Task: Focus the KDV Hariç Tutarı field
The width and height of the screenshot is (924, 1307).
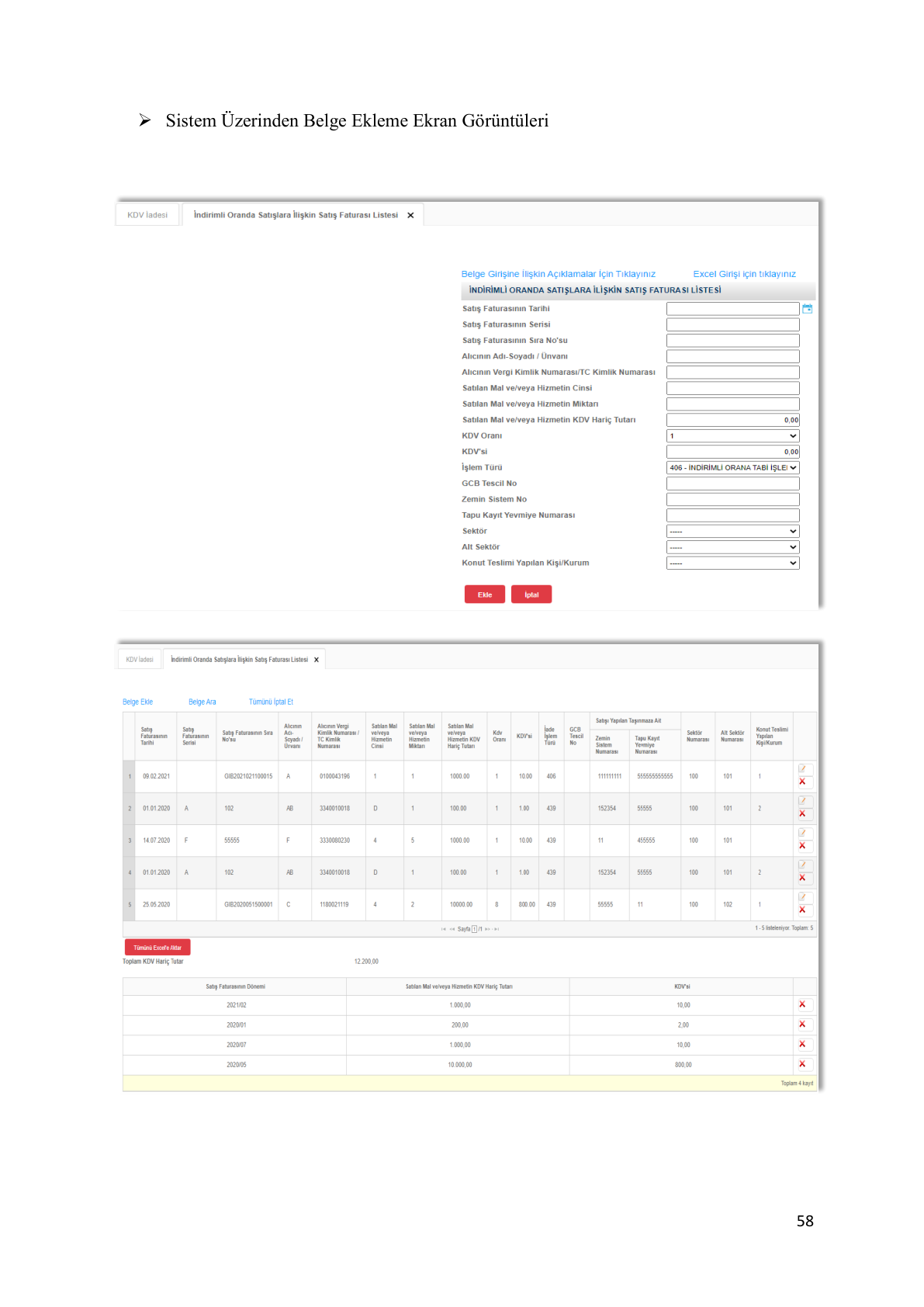Action: tap(732, 420)
